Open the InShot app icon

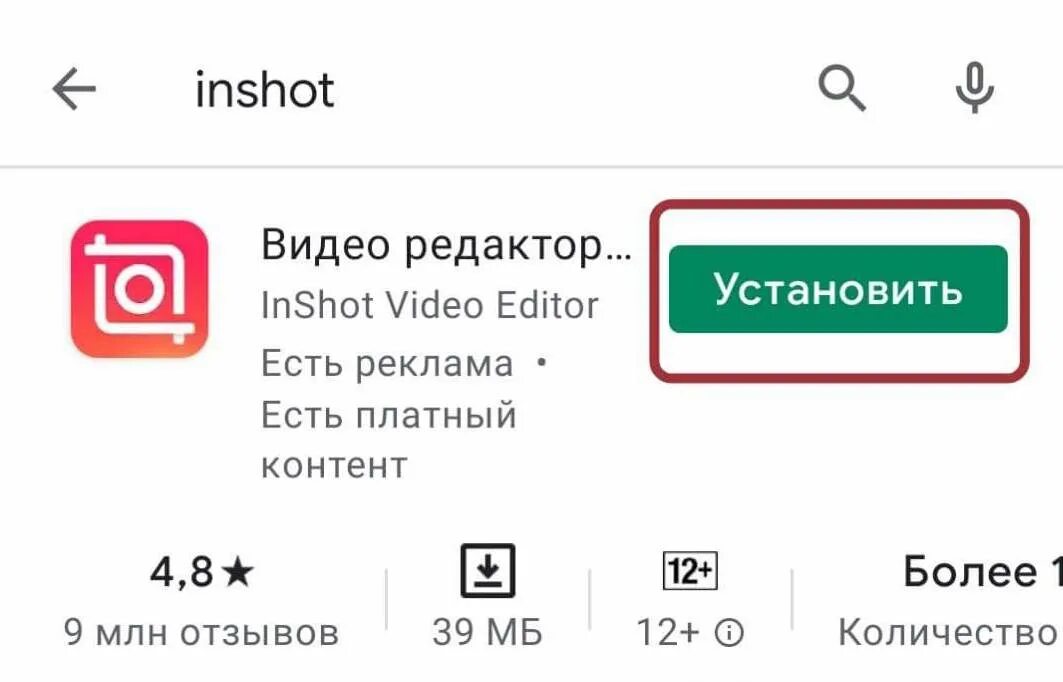coord(139,289)
